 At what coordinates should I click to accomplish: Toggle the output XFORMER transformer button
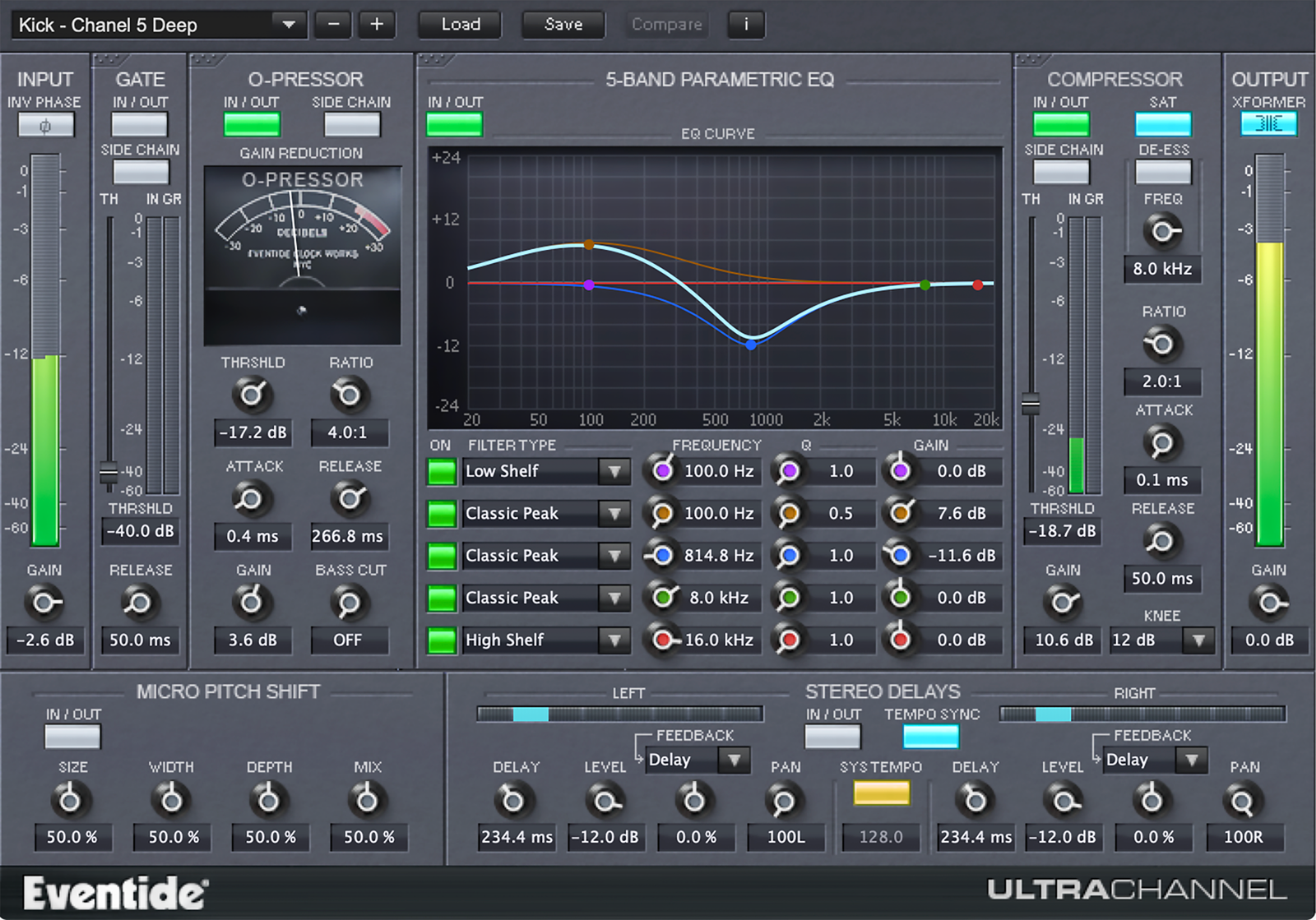[x=1268, y=124]
